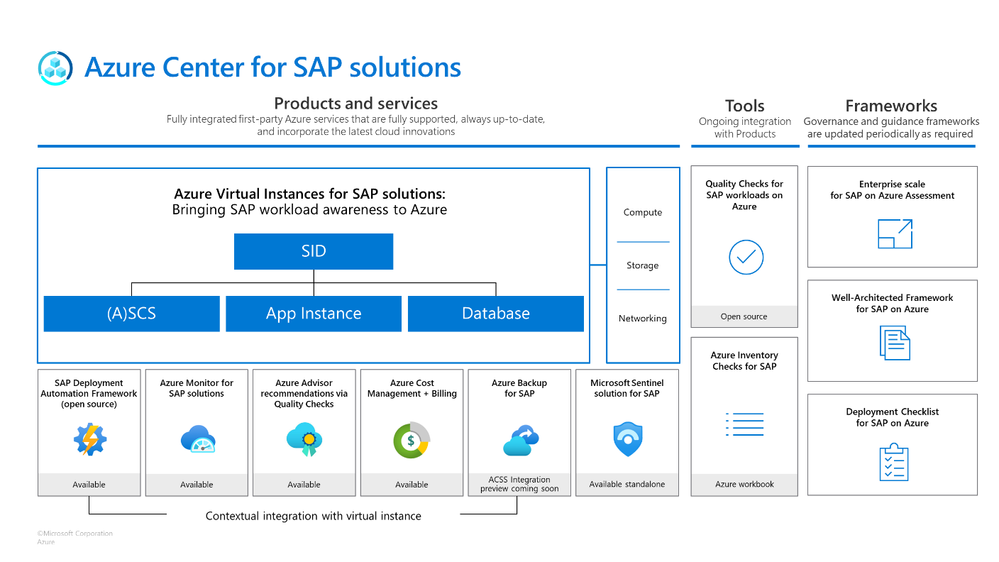Click 'Available' status under Azure Monitor

(197, 484)
